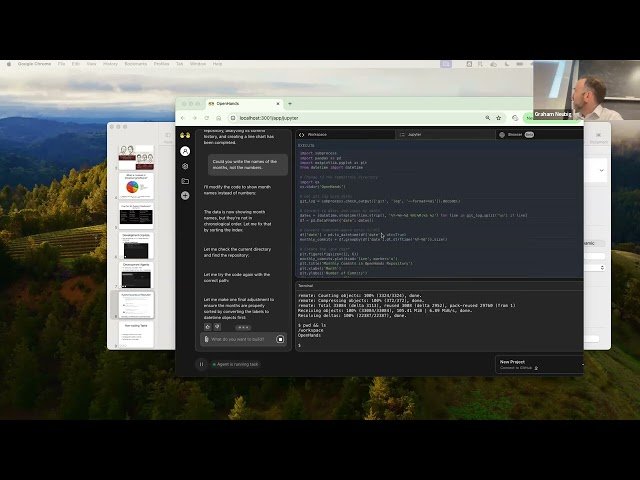Image resolution: width=640 pixels, height=480 pixels.
Task: Open the Bookmarks menu in the menu bar
Action: (135, 63)
